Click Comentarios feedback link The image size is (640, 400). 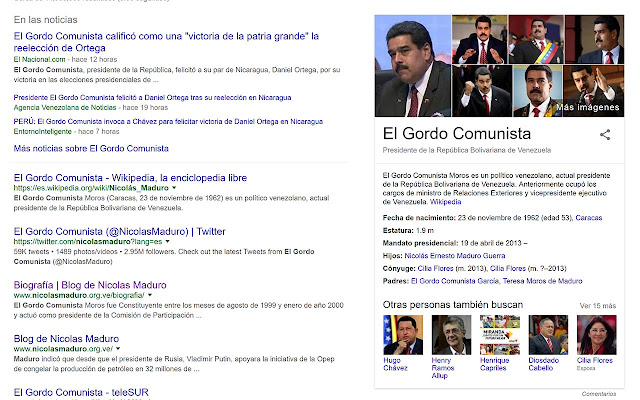599,394
